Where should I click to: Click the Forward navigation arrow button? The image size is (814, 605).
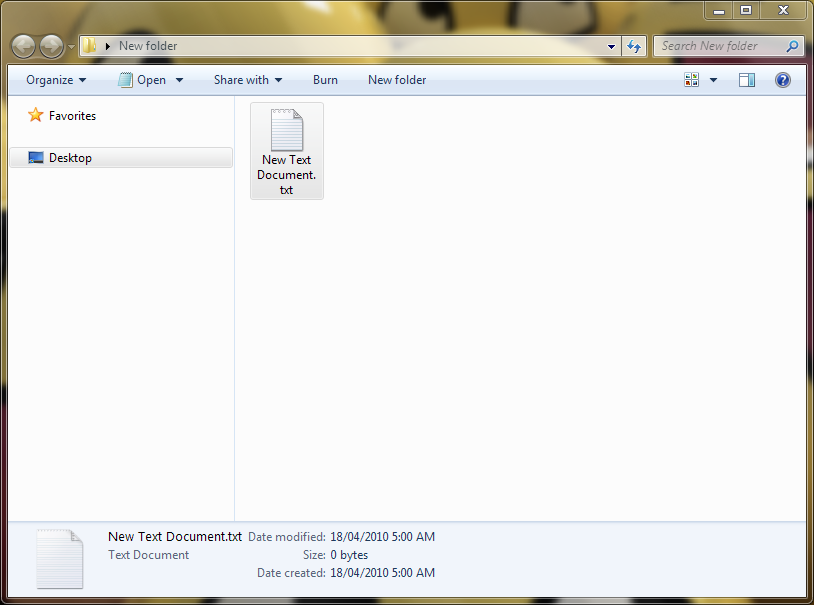pos(51,47)
